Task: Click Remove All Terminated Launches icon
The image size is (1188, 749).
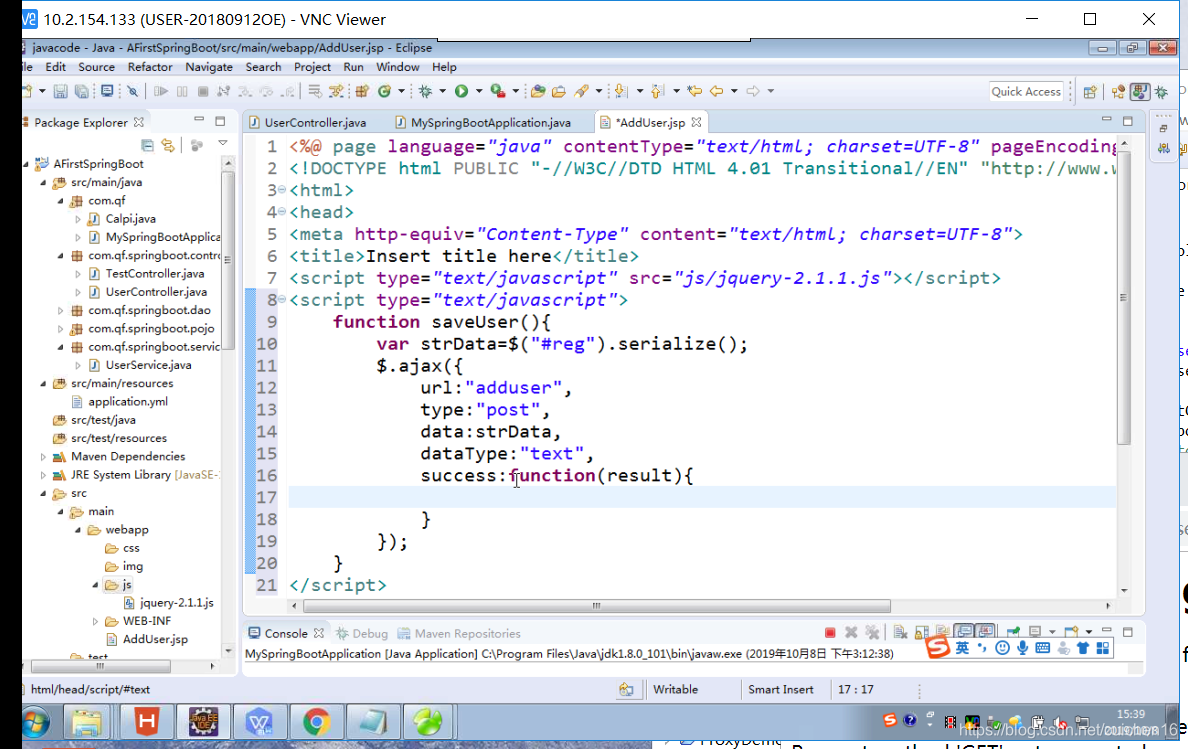Action: coord(872,632)
